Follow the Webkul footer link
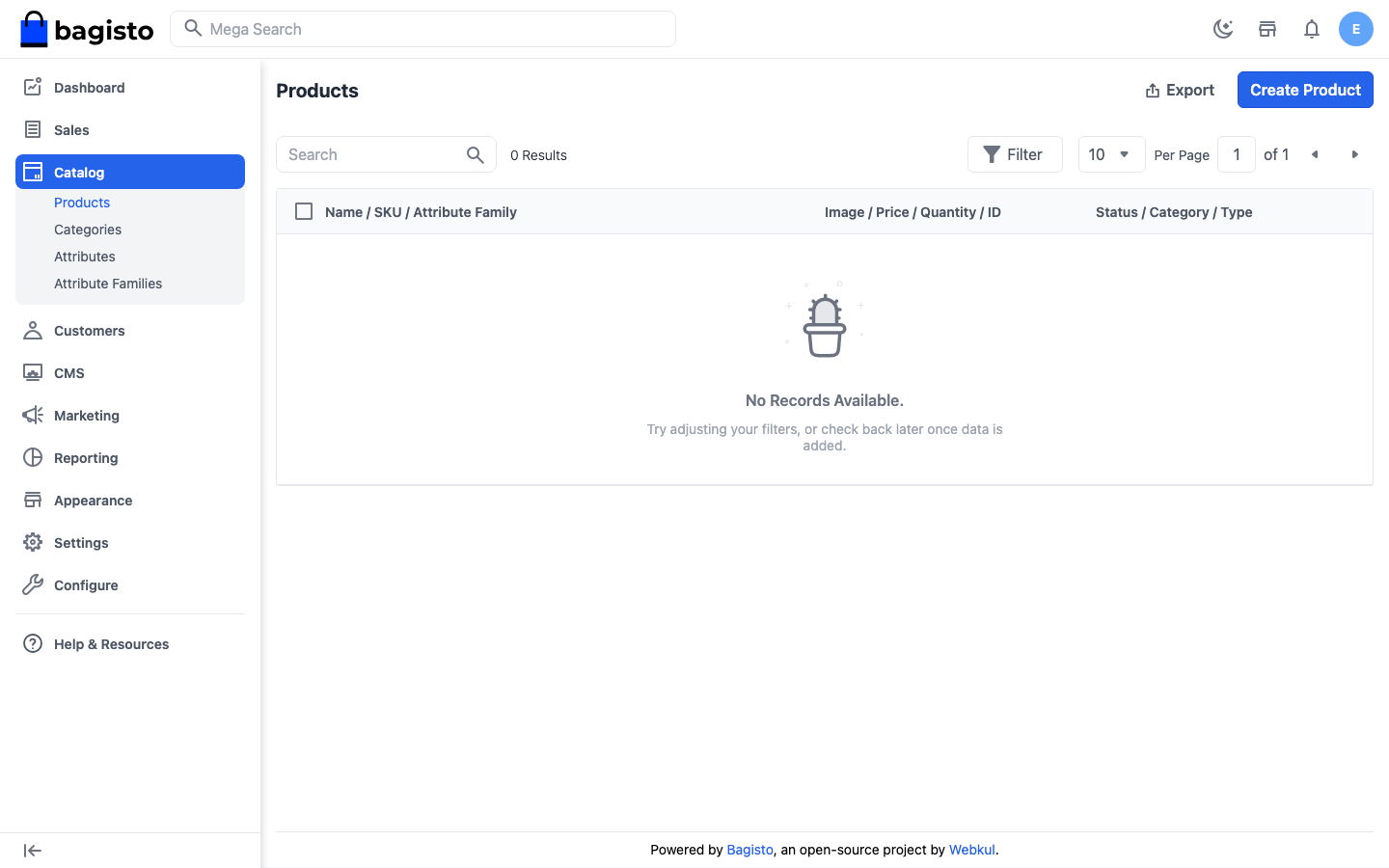1389x868 pixels. pyautogui.click(x=971, y=850)
